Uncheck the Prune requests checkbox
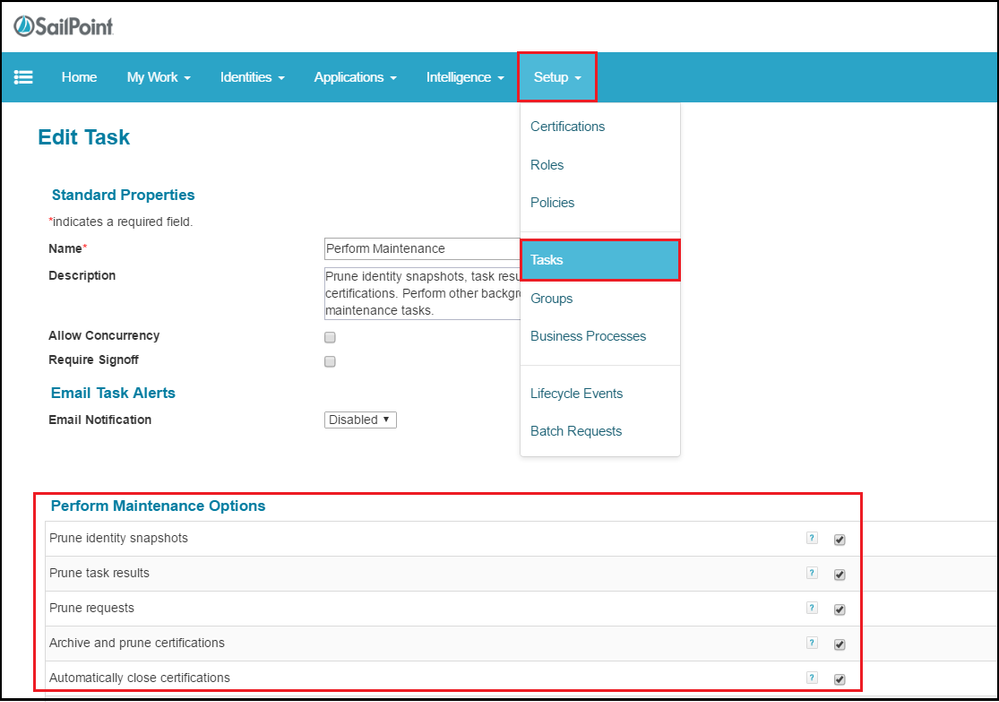The height and width of the screenshot is (702, 999). (840, 610)
